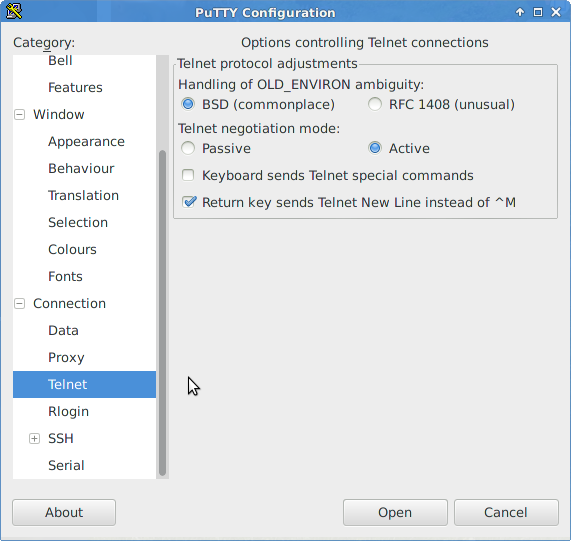Collapse the Window category tree node
The width and height of the screenshot is (571, 541).
[x=19, y=115]
